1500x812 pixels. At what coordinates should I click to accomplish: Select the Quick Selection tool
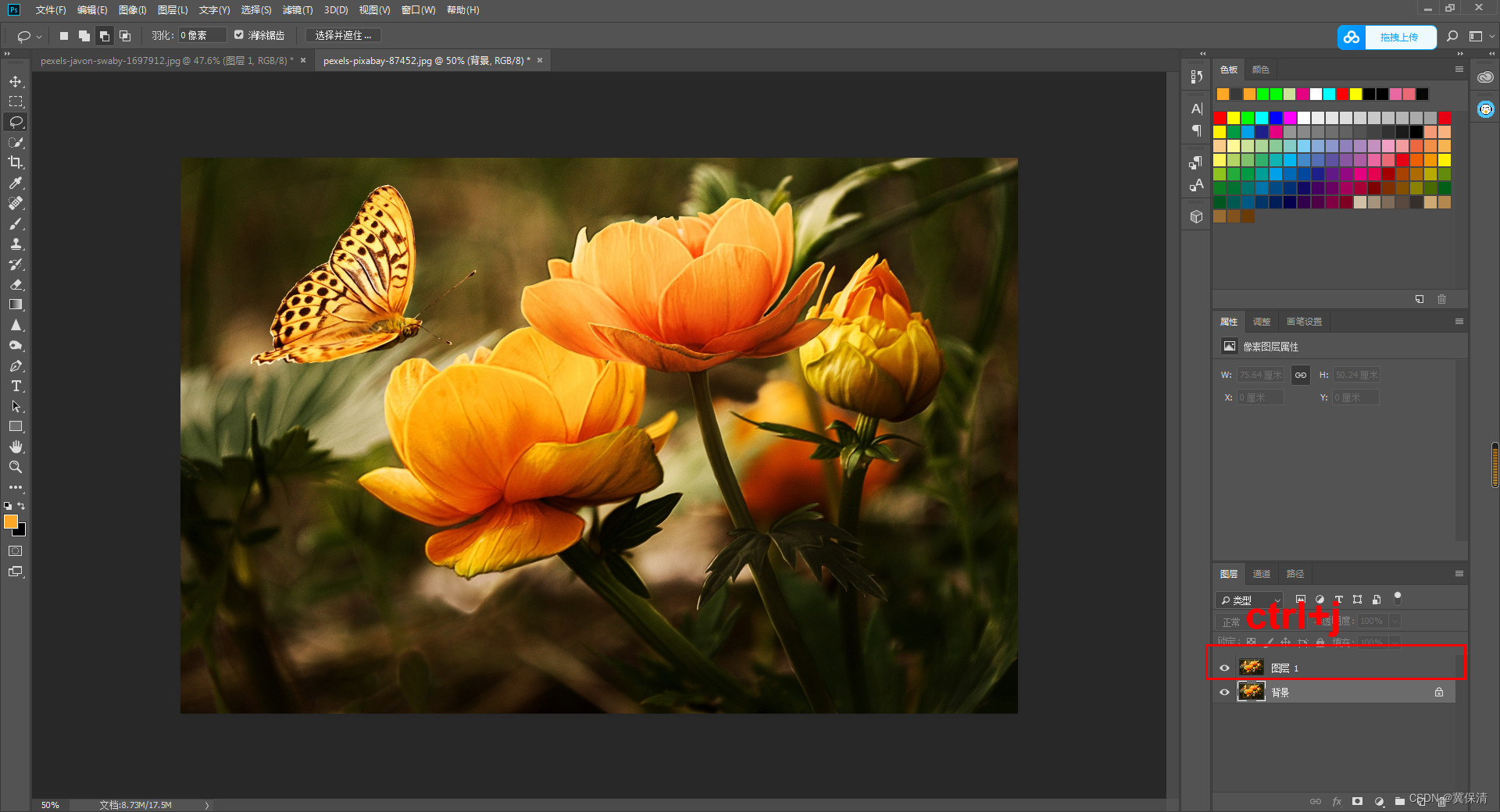point(16,142)
